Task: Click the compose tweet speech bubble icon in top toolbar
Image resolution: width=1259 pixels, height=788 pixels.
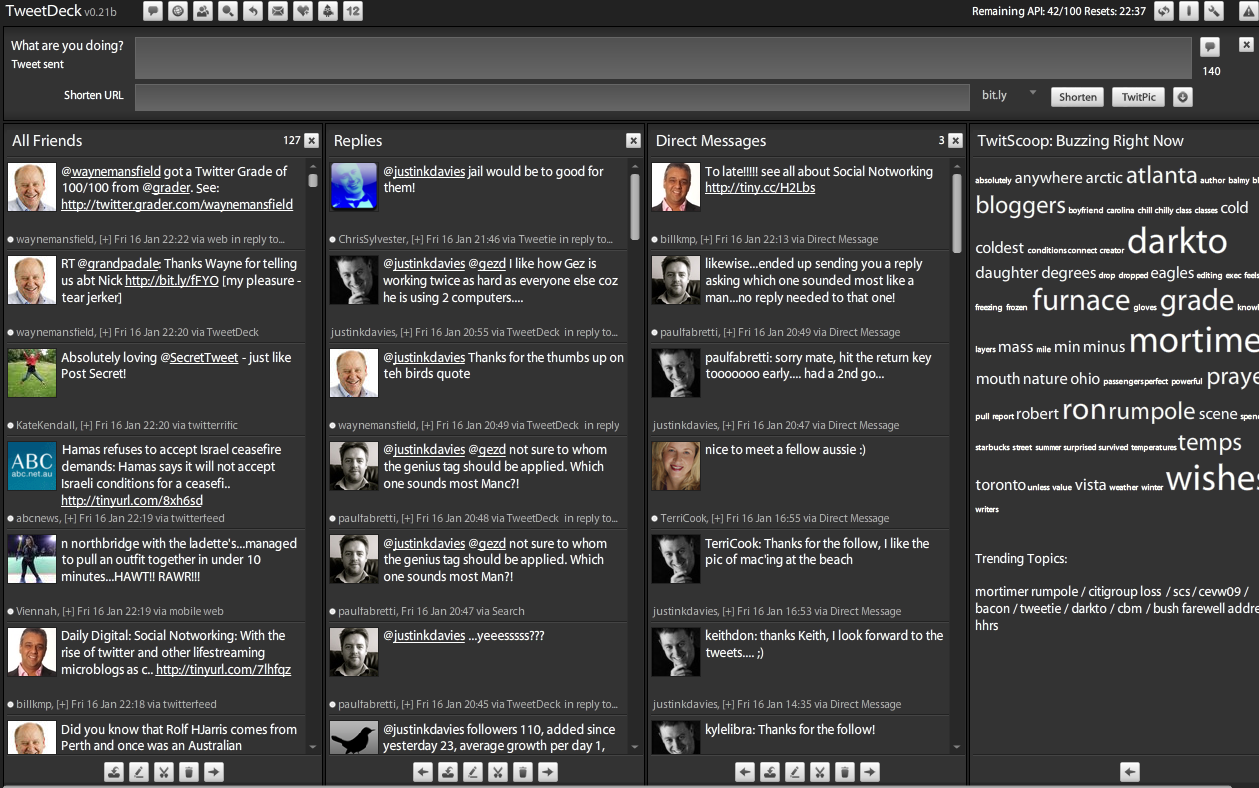Action: click(x=153, y=12)
